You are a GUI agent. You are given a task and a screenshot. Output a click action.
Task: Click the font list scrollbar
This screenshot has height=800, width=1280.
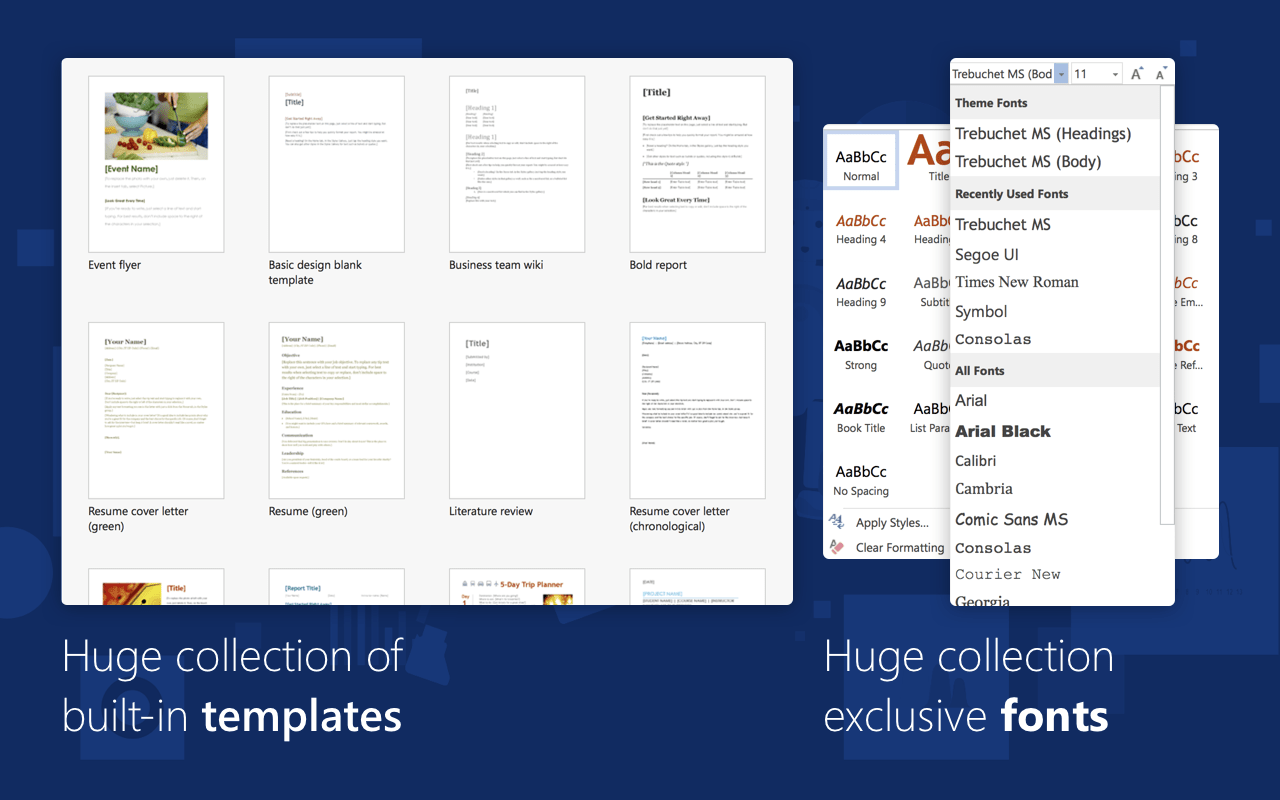coord(1167,305)
